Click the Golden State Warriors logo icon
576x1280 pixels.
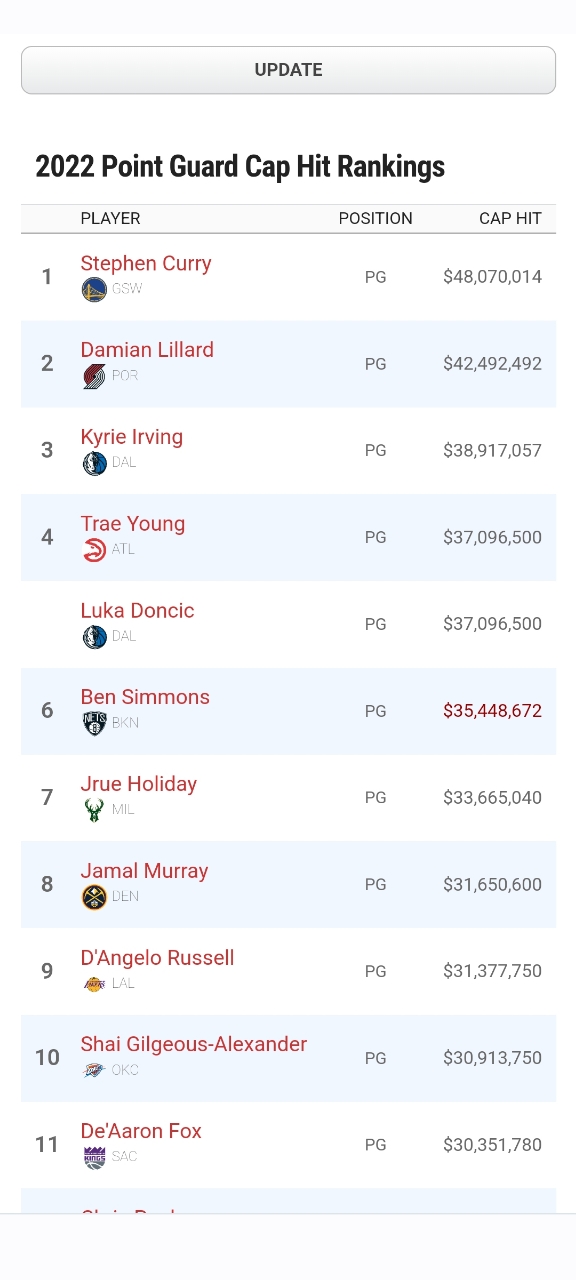point(94,290)
